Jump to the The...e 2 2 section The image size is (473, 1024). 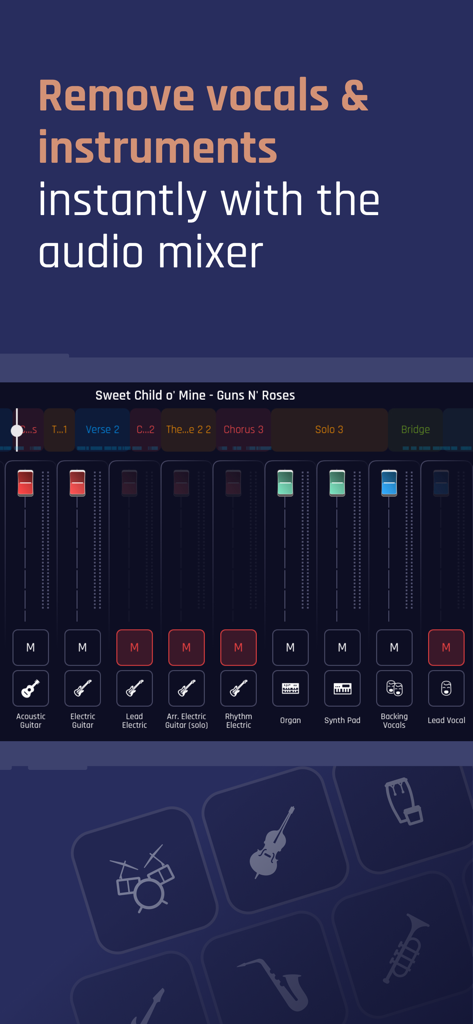click(189, 430)
